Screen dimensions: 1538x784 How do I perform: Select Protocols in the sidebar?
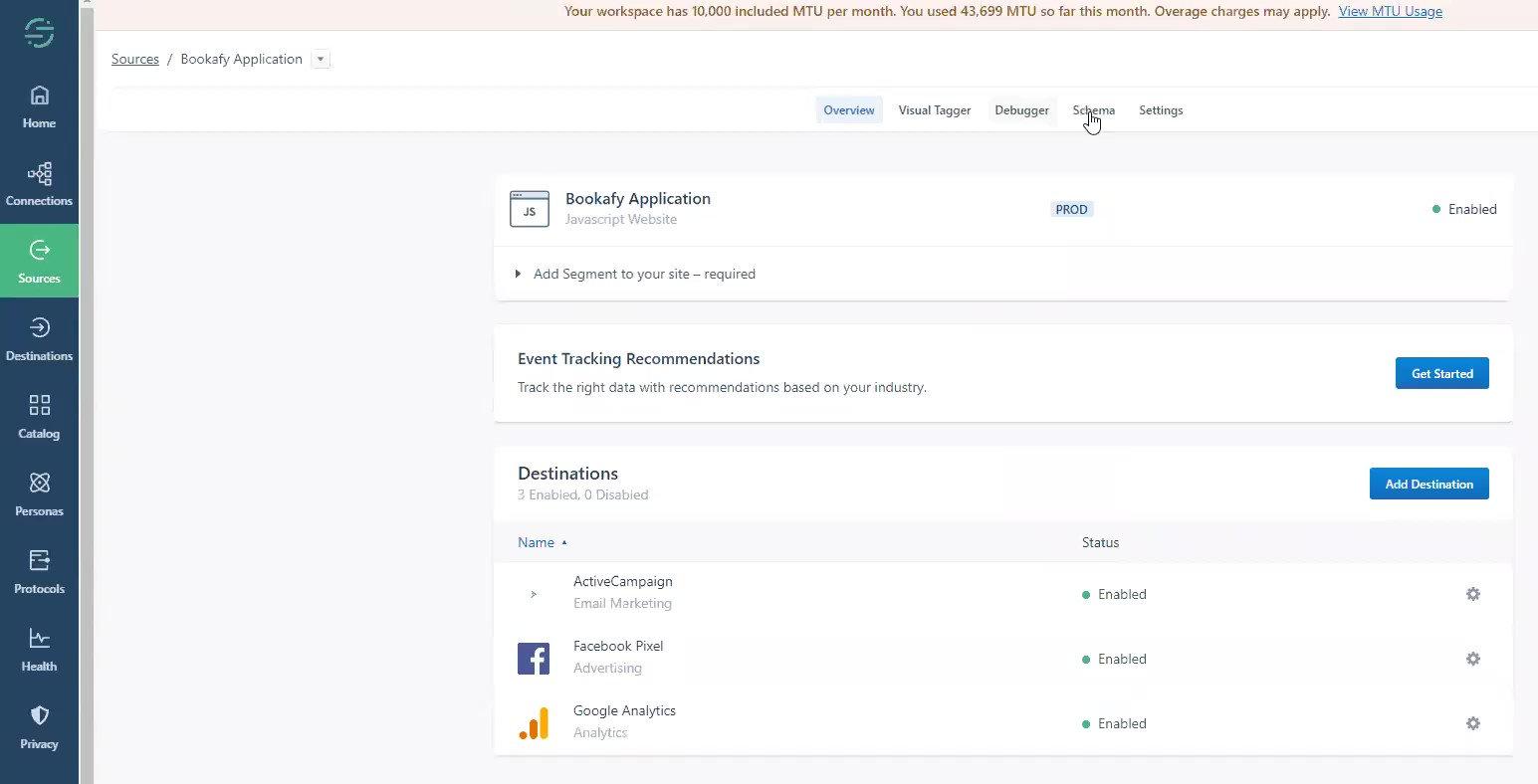pyautogui.click(x=39, y=571)
